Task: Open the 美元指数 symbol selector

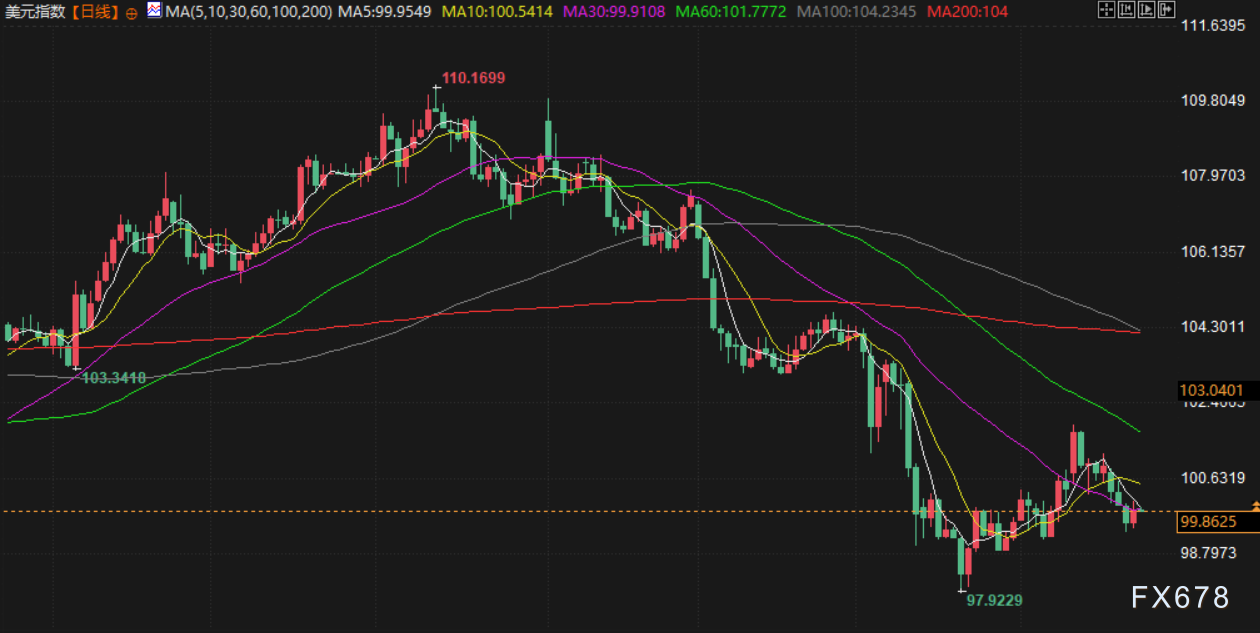Action: point(34,12)
